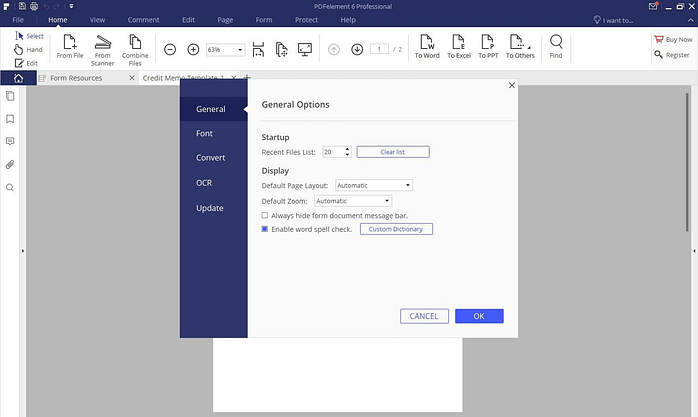Image resolution: width=698 pixels, height=417 pixels.
Task: Switch to the Font options section
Action: (x=204, y=133)
